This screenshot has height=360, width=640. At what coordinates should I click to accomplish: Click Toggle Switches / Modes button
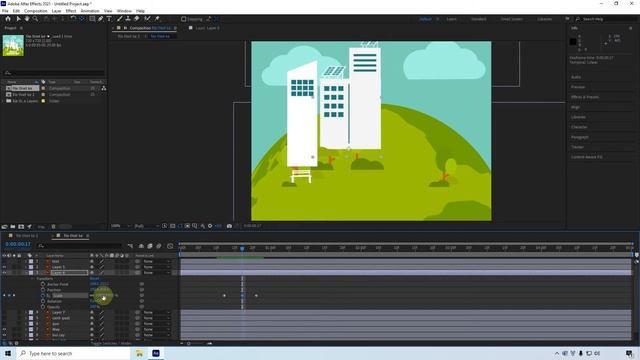111,343
